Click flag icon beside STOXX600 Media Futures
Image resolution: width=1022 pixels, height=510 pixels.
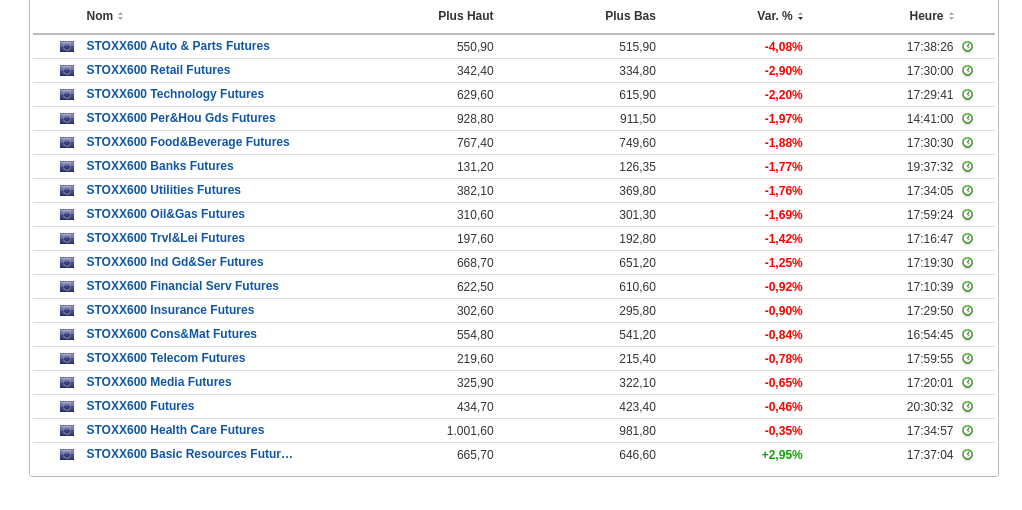coord(67,383)
